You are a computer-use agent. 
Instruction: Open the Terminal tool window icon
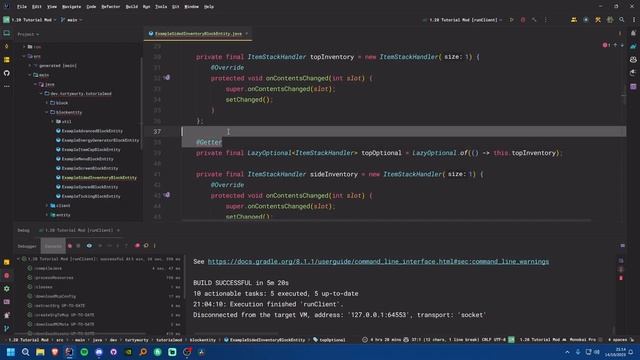[x=7, y=302]
